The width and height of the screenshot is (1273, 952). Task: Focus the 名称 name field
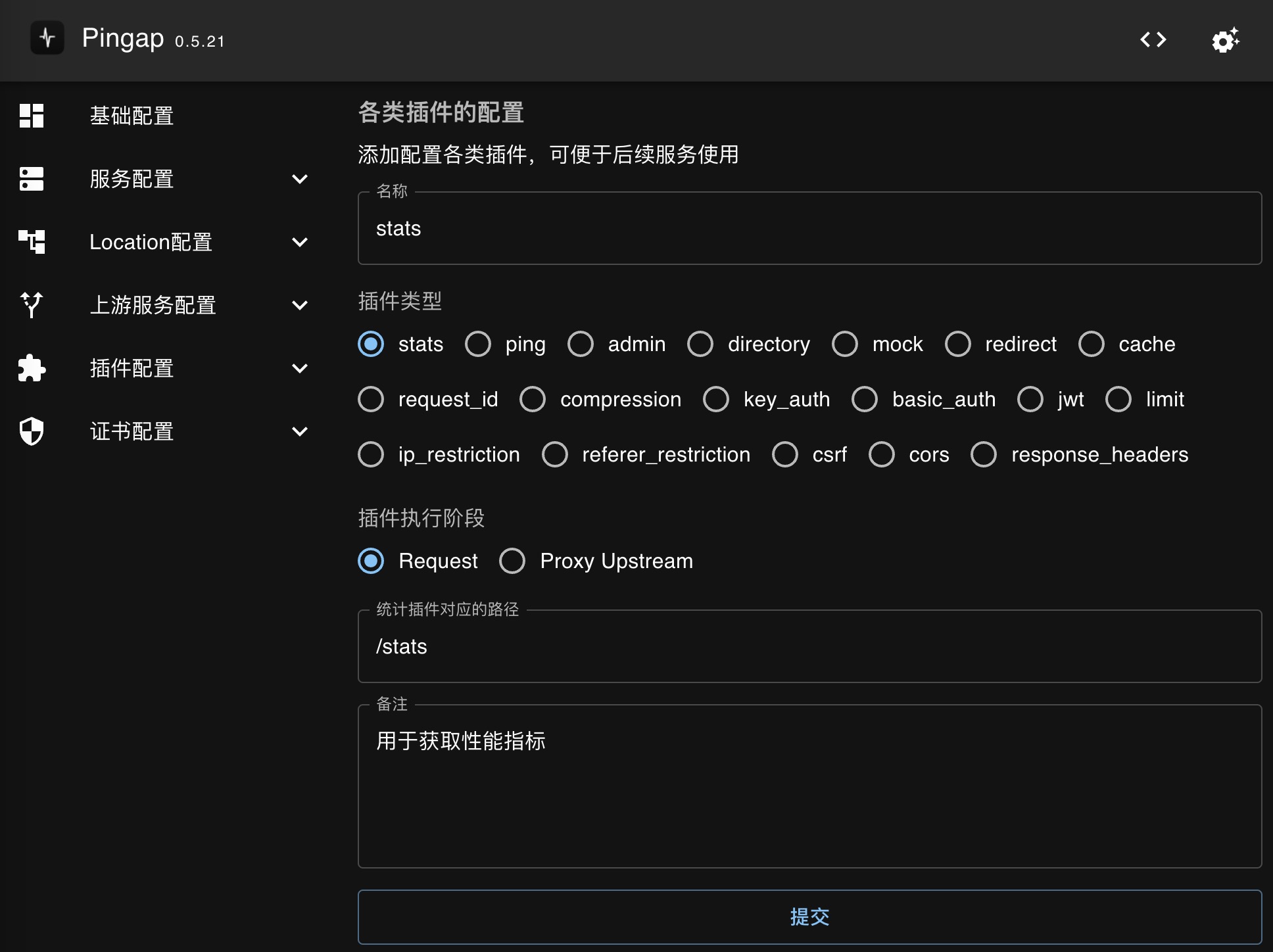(x=809, y=228)
